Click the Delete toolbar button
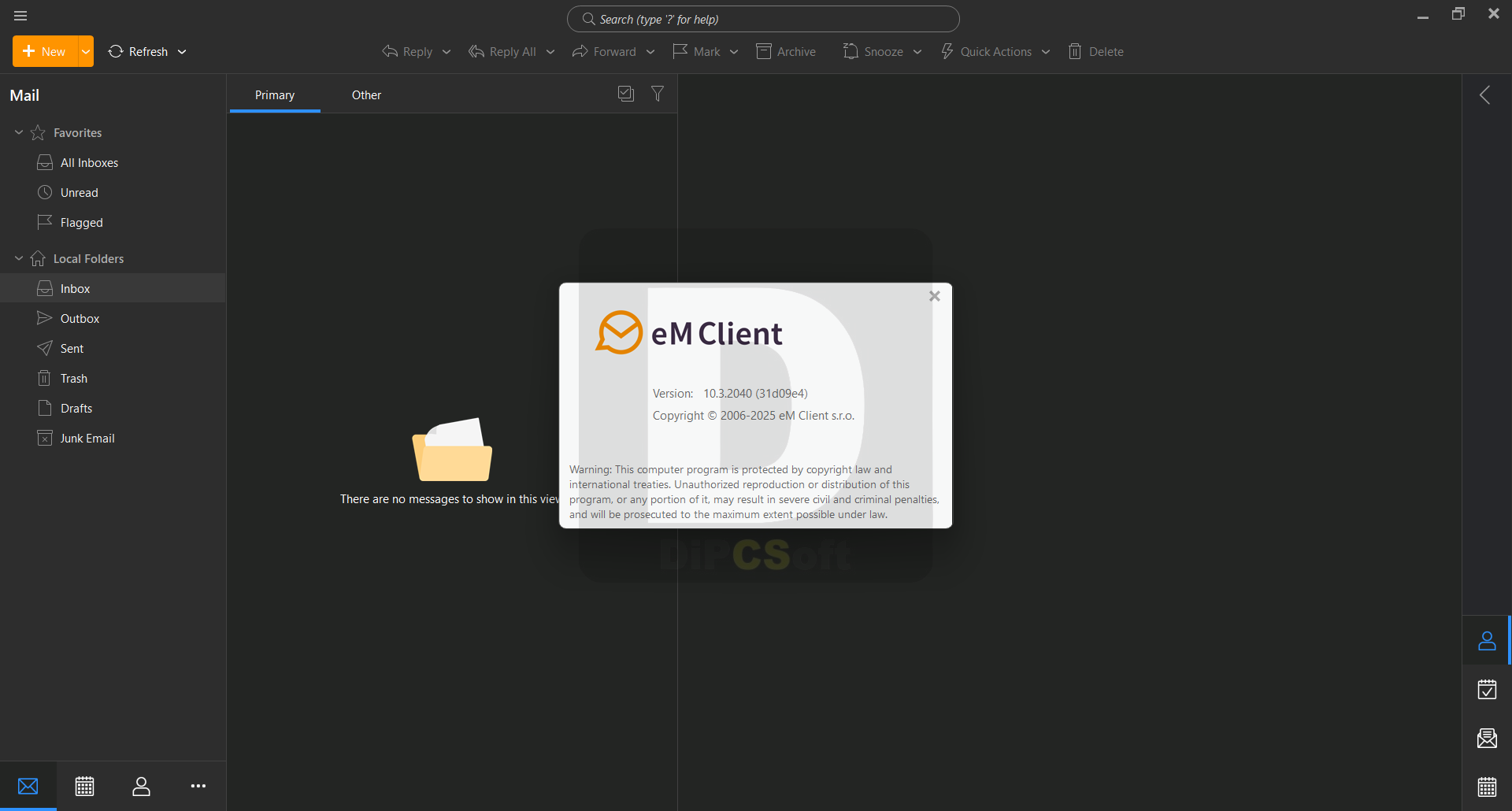 pos(1095,51)
